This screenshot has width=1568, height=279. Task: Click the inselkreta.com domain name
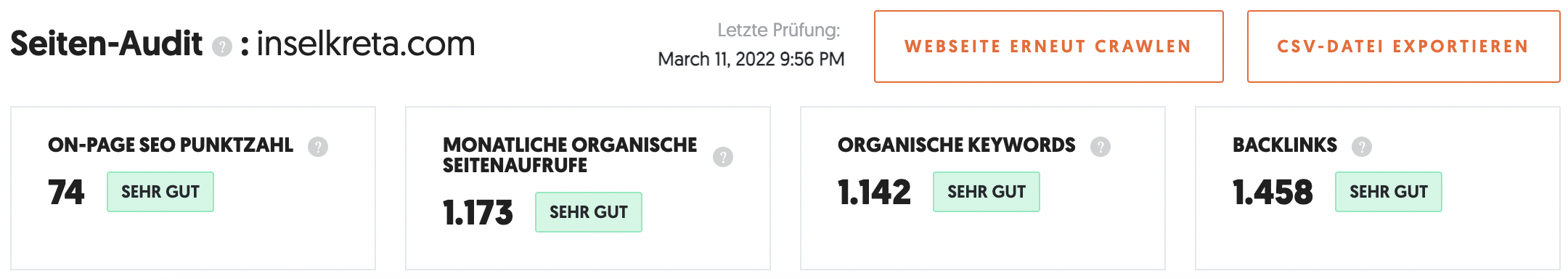click(x=366, y=44)
